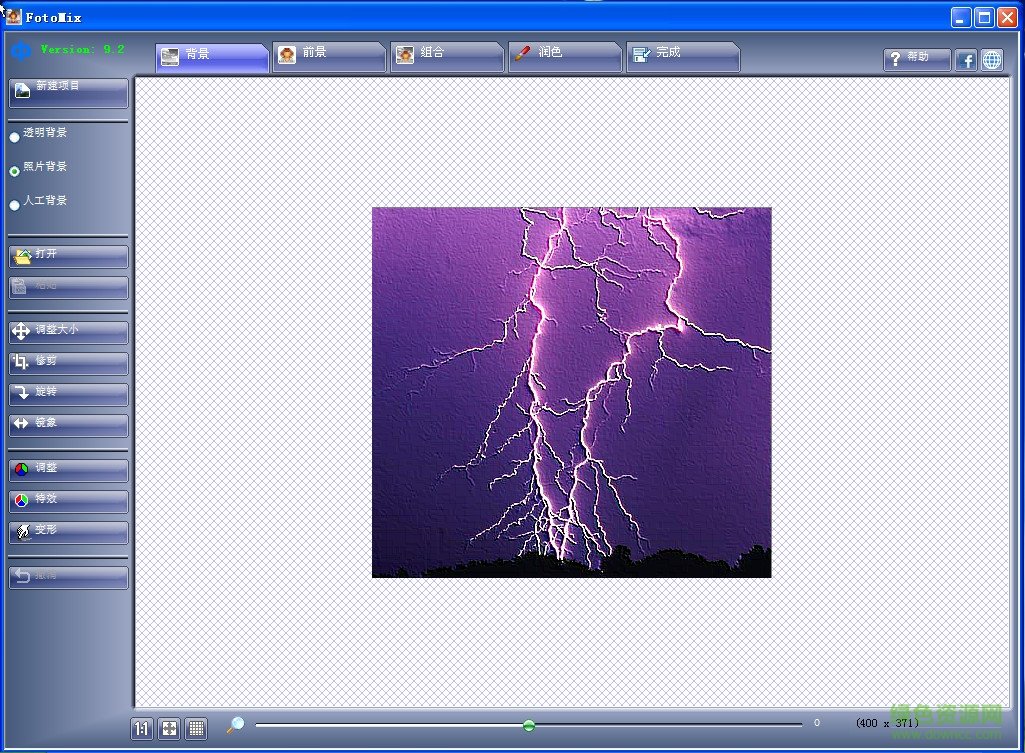Screen dimensions: 1025x753
Task: Select the Deform (变形) tool
Action: (67, 531)
